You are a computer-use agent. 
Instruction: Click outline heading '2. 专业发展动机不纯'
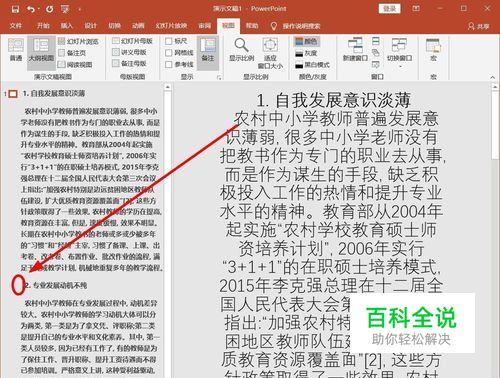point(56,285)
